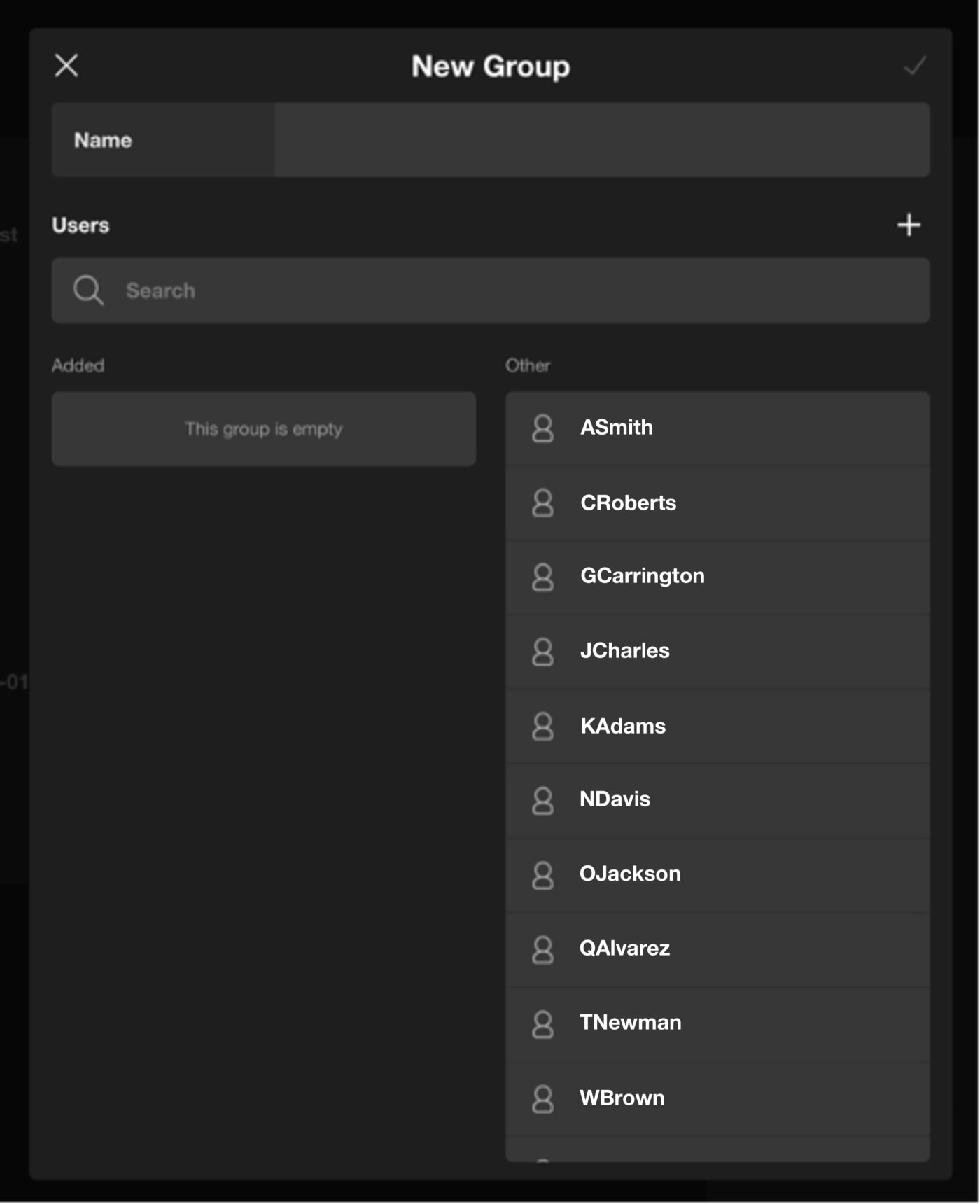Screen dimensions: 980x1204
Task: Close the New Group dialog with X
Action: tap(66, 66)
